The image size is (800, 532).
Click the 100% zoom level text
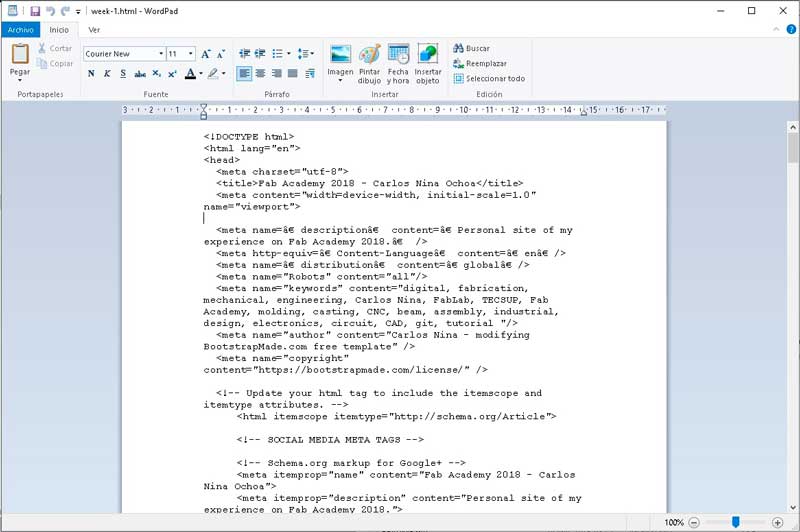pos(673,522)
